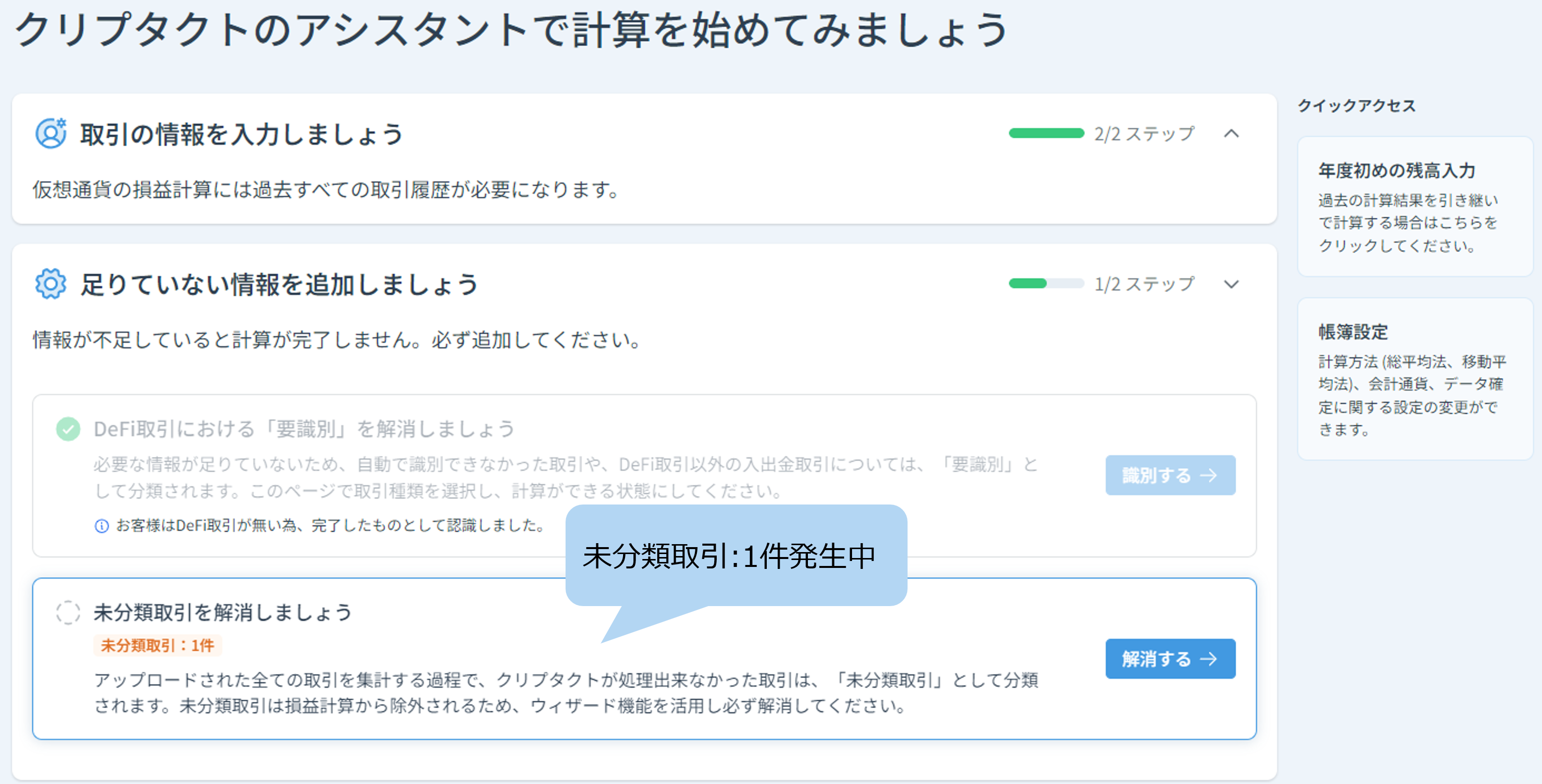Click the 未分類取引を解消しましょう title

pos(223,612)
